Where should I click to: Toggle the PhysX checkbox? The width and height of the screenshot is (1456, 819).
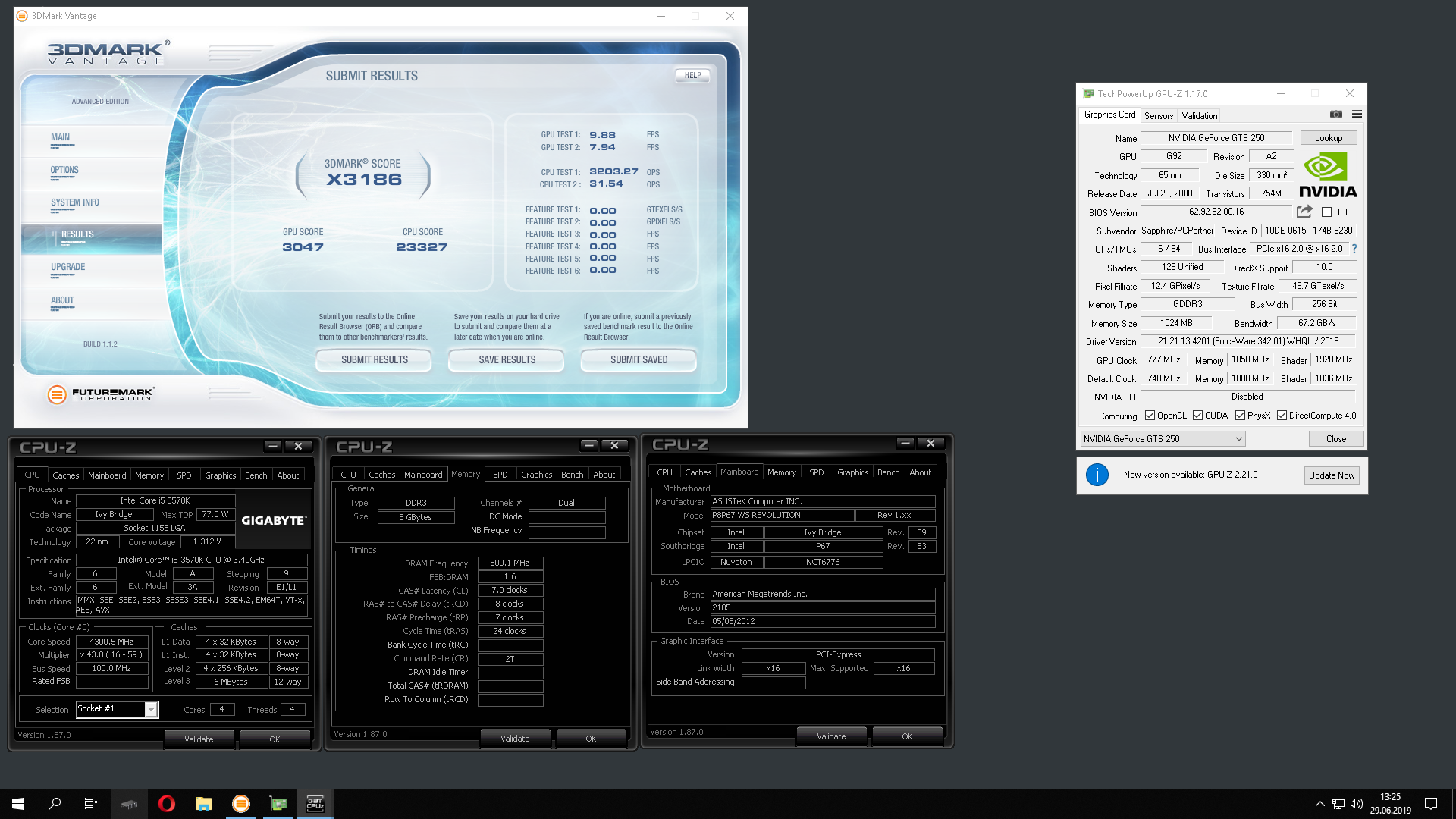(x=1241, y=416)
